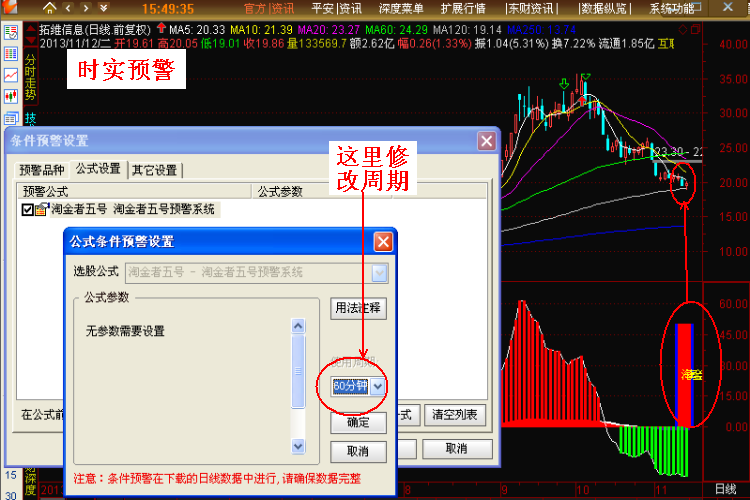750x500 pixels.
Task: Click the parameter list scroll up arrow
Action: [298, 326]
